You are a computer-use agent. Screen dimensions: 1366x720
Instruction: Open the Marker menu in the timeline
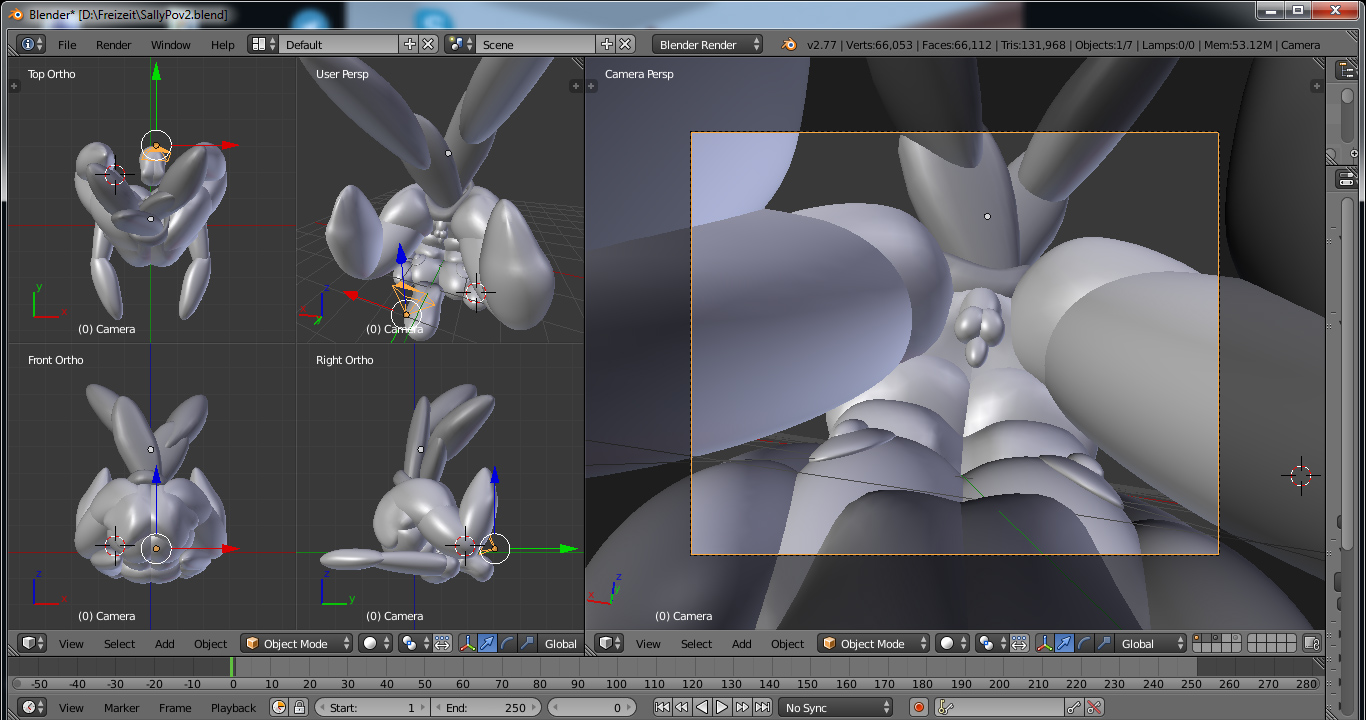[x=122, y=708]
